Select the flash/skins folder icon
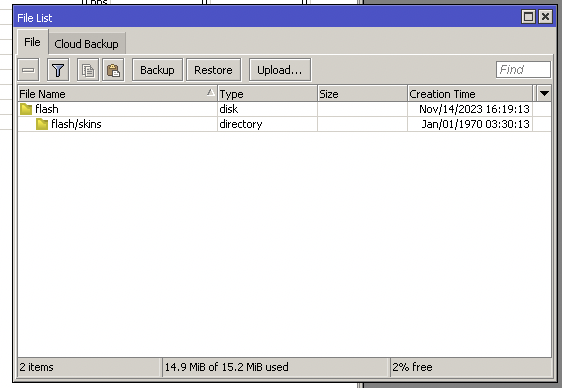The height and width of the screenshot is (388, 562). click(42, 124)
